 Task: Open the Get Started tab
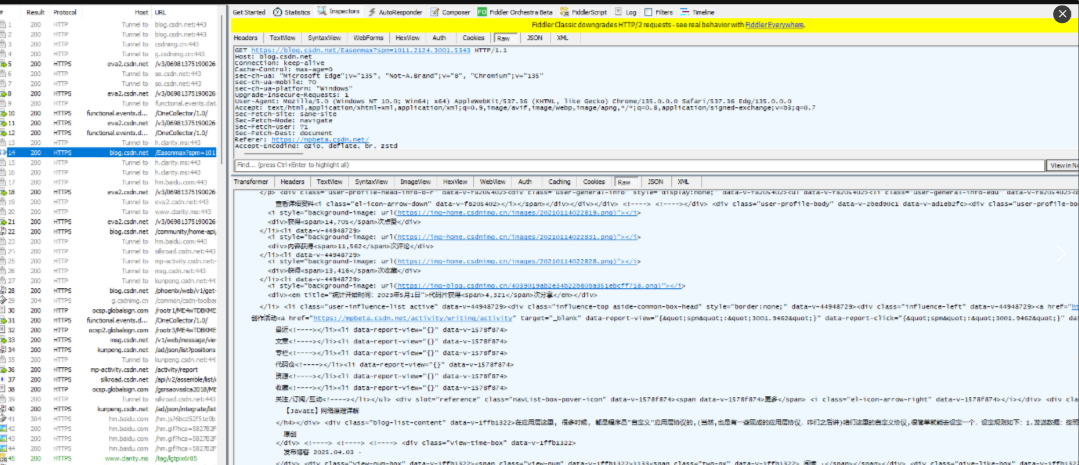pyautogui.click(x=248, y=12)
